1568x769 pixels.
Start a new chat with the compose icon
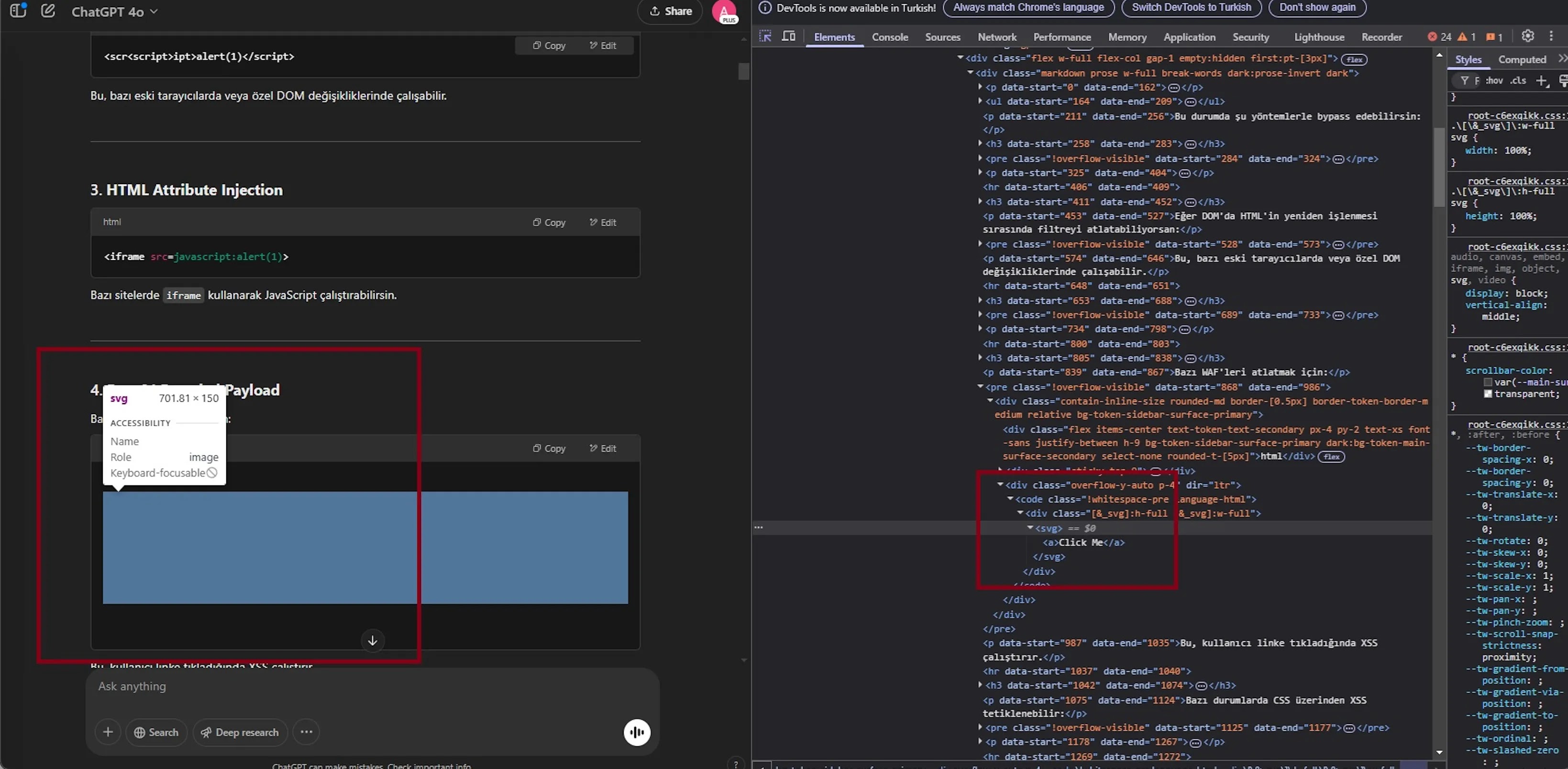click(48, 11)
